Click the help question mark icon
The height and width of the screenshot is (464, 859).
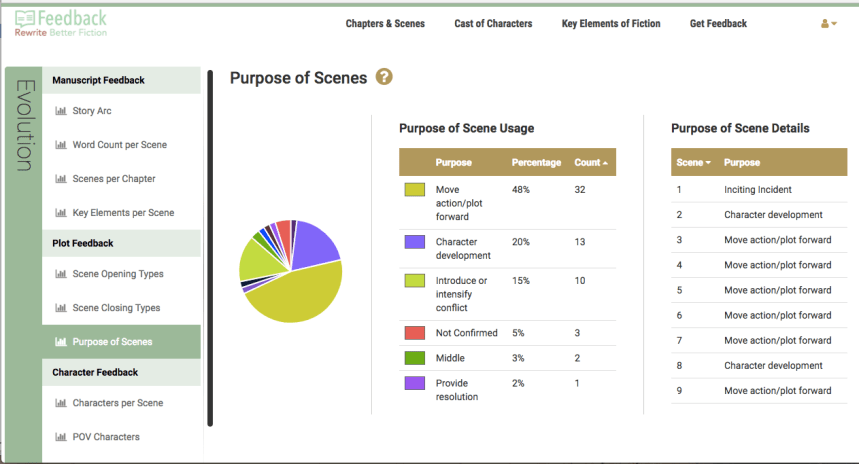(384, 77)
